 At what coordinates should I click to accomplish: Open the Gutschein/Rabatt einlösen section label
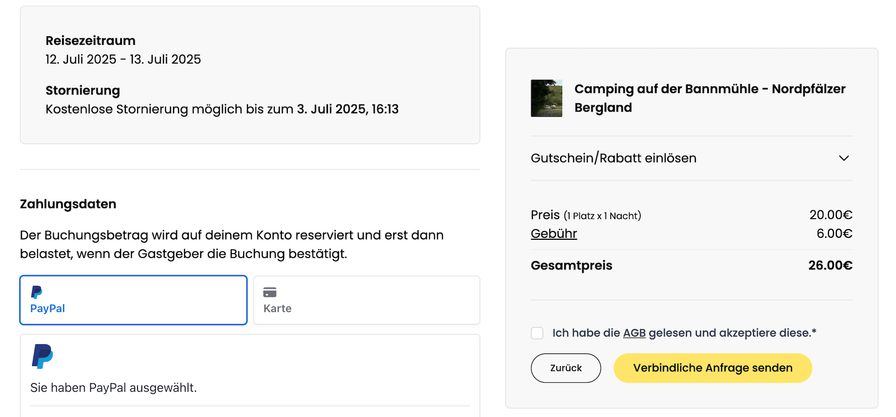click(613, 158)
